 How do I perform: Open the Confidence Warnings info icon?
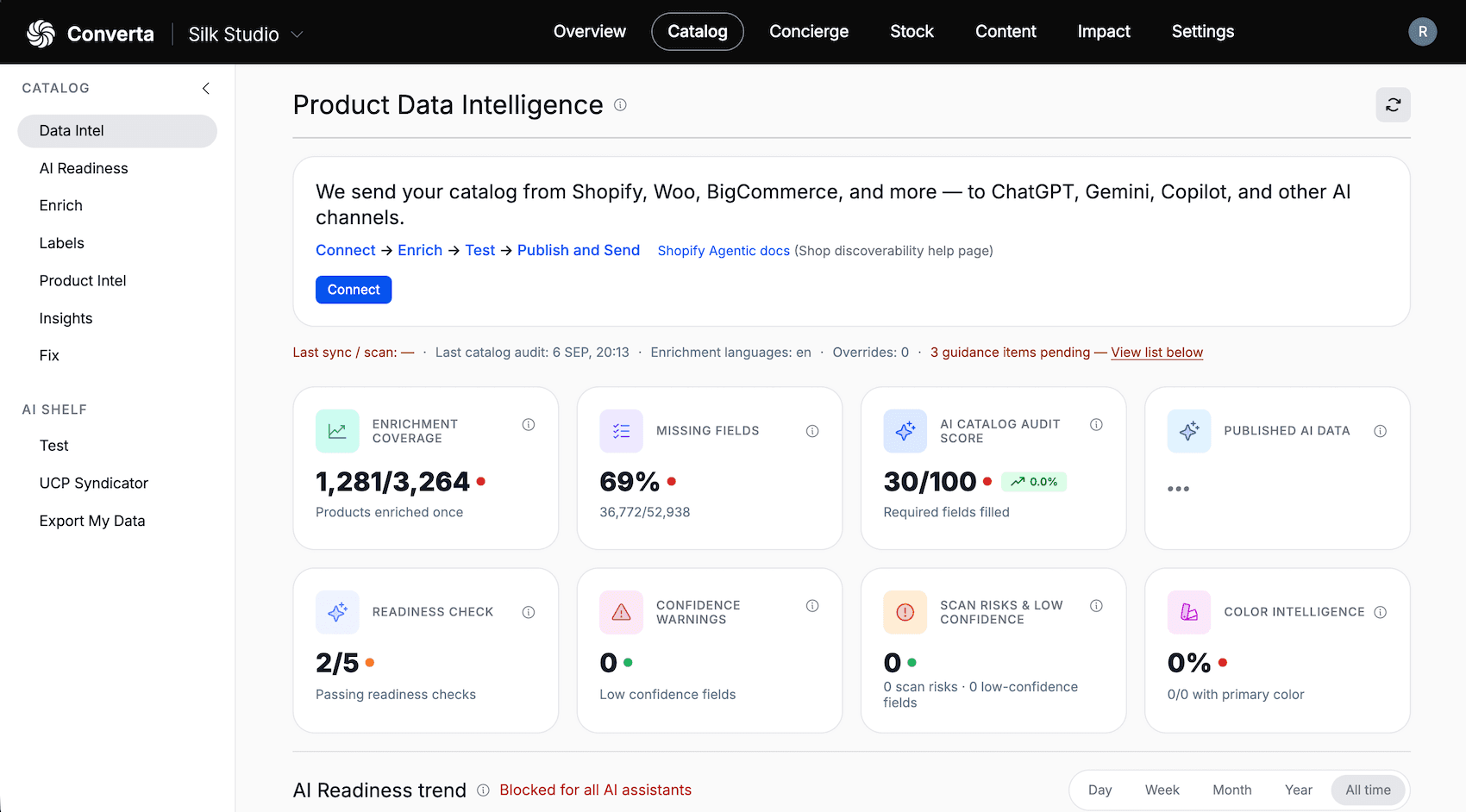(812, 606)
